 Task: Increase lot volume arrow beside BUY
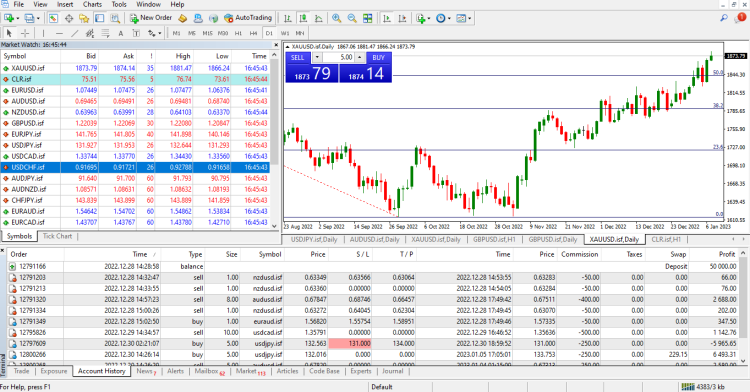[x=360, y=57]
